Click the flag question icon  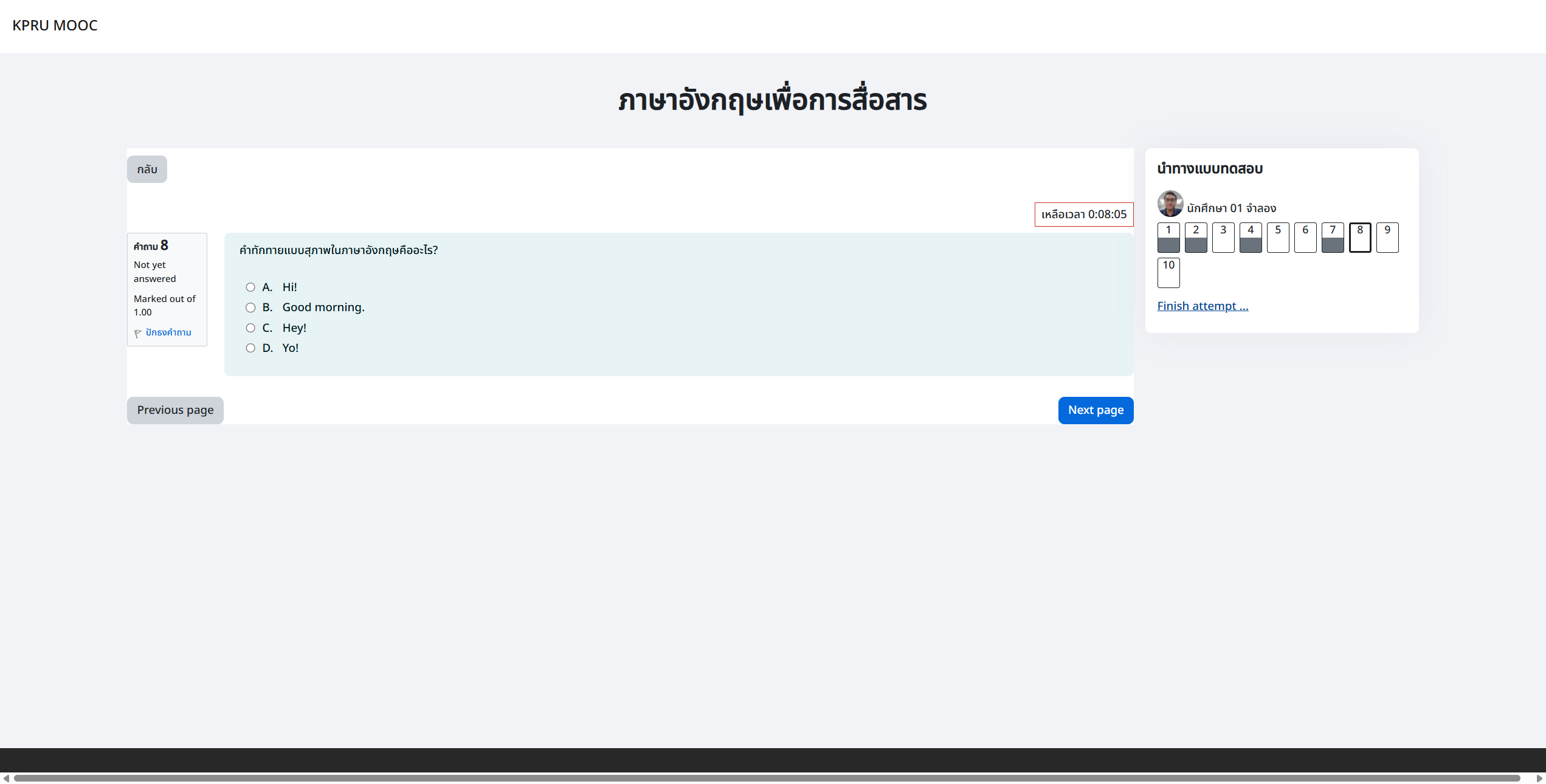138,333
